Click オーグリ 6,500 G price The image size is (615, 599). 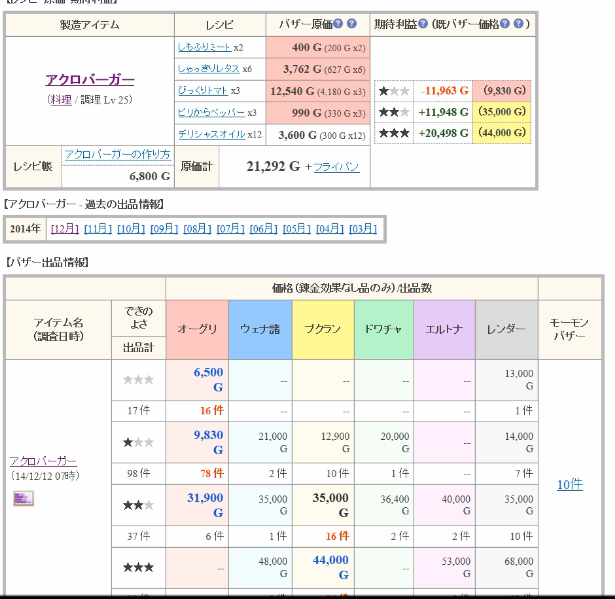[x=209, y=380]
